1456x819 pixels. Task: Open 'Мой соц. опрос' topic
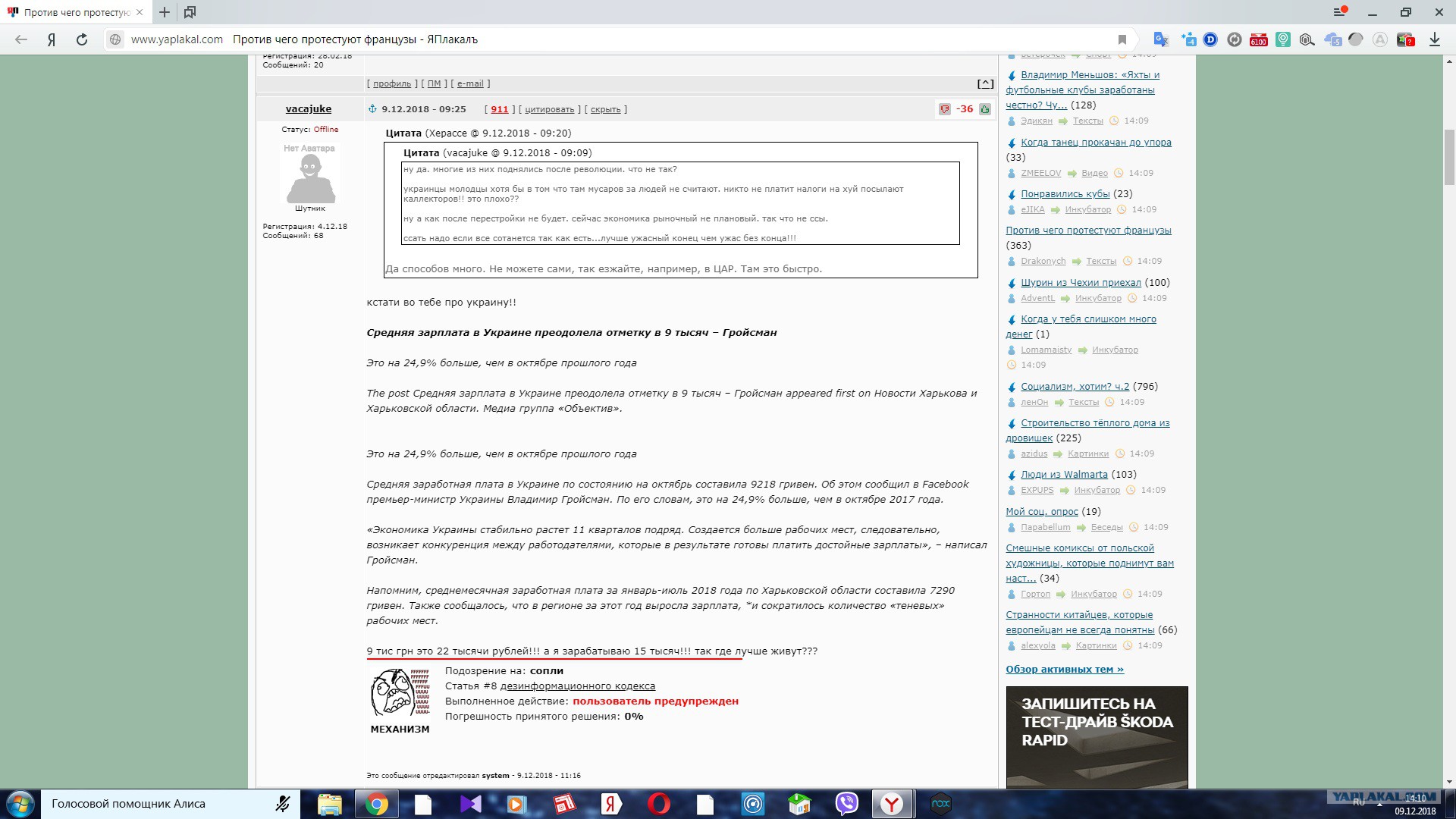tap(1042, 512)
